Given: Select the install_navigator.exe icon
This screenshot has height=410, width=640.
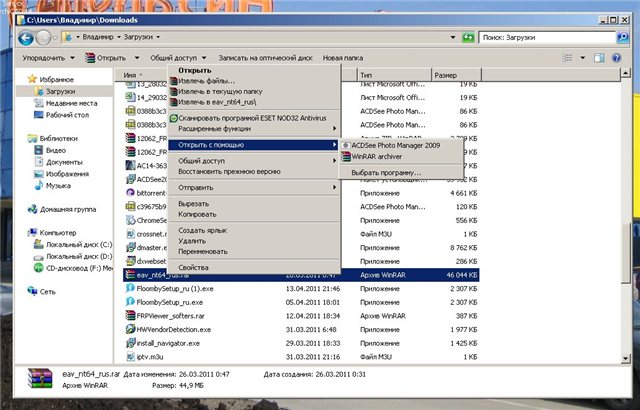Looking at the screenshot, I should pos(130,343).
